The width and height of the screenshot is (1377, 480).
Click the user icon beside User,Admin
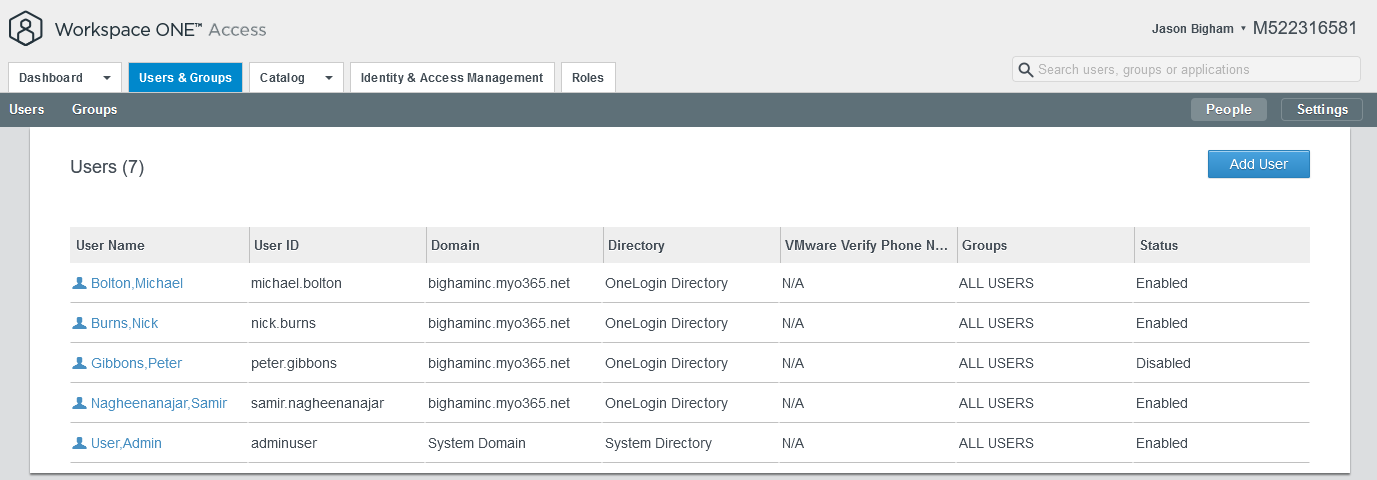[80, 443]
